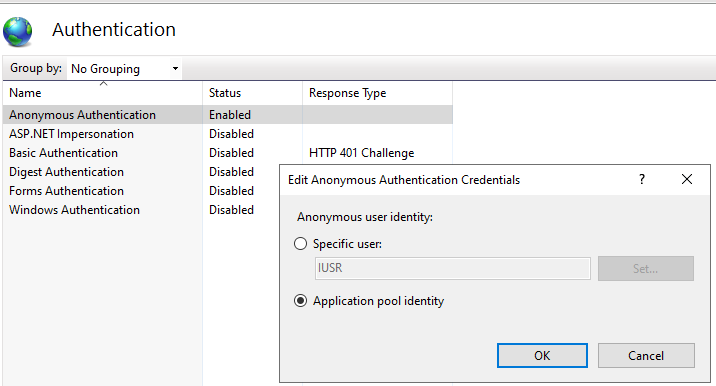Click the IUSR user name field
Viewport: 716px width, 386px height.
(x=453, y=268)
